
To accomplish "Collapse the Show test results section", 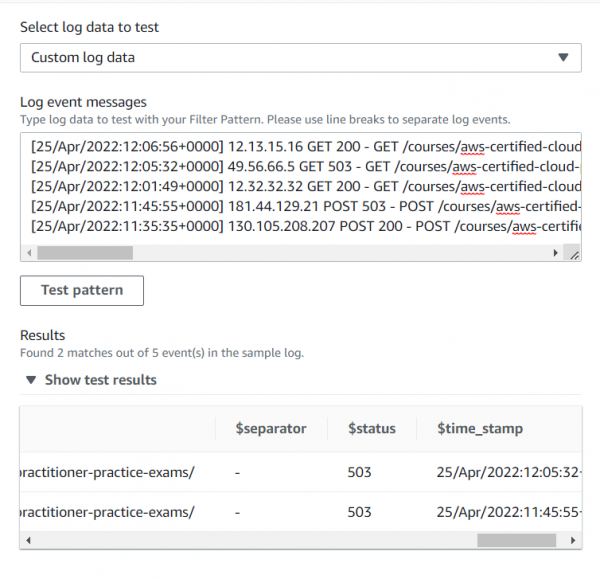I will tap(100, 380).
